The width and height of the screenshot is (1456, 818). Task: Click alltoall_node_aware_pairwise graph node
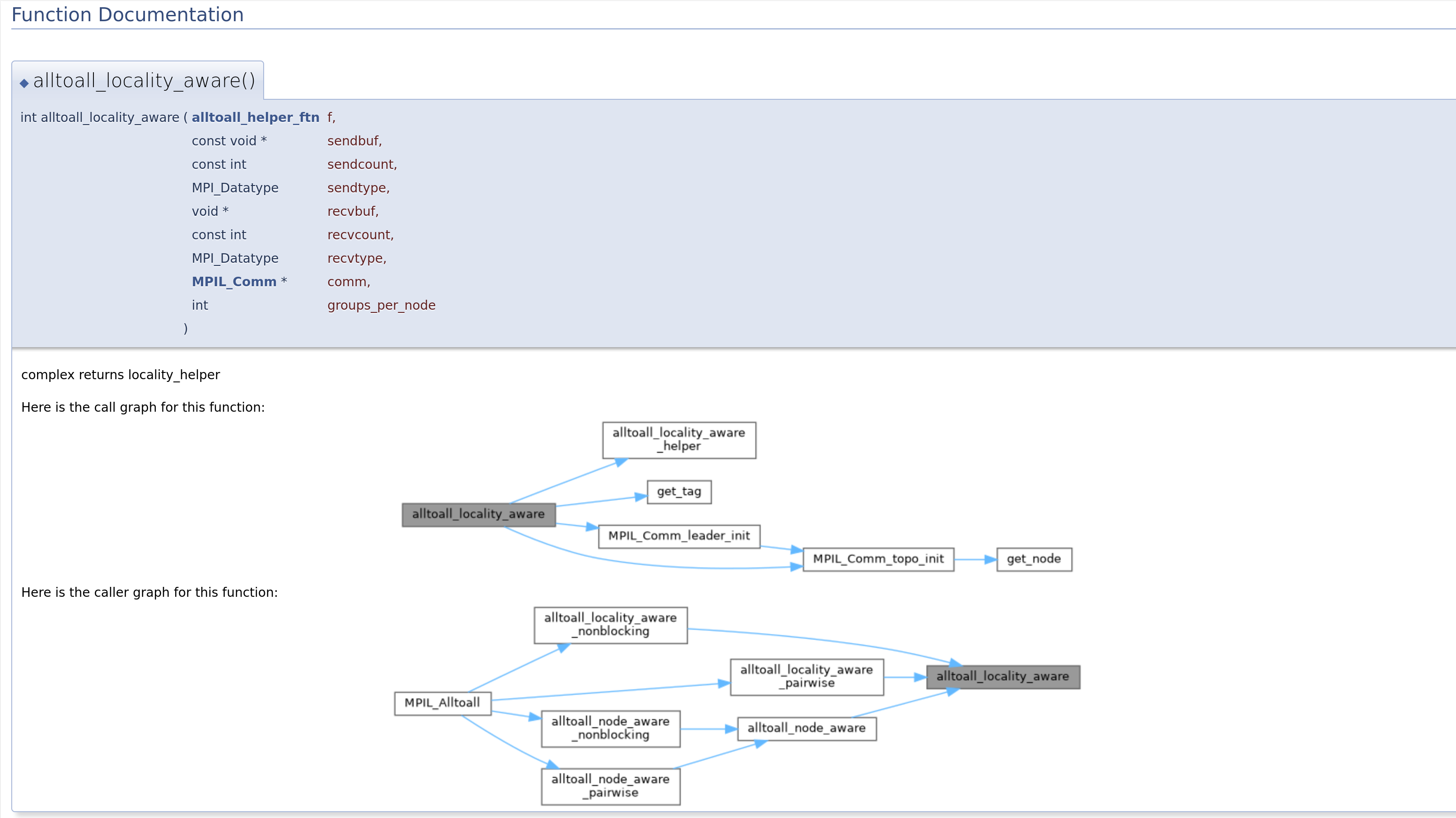click(610, 786)
